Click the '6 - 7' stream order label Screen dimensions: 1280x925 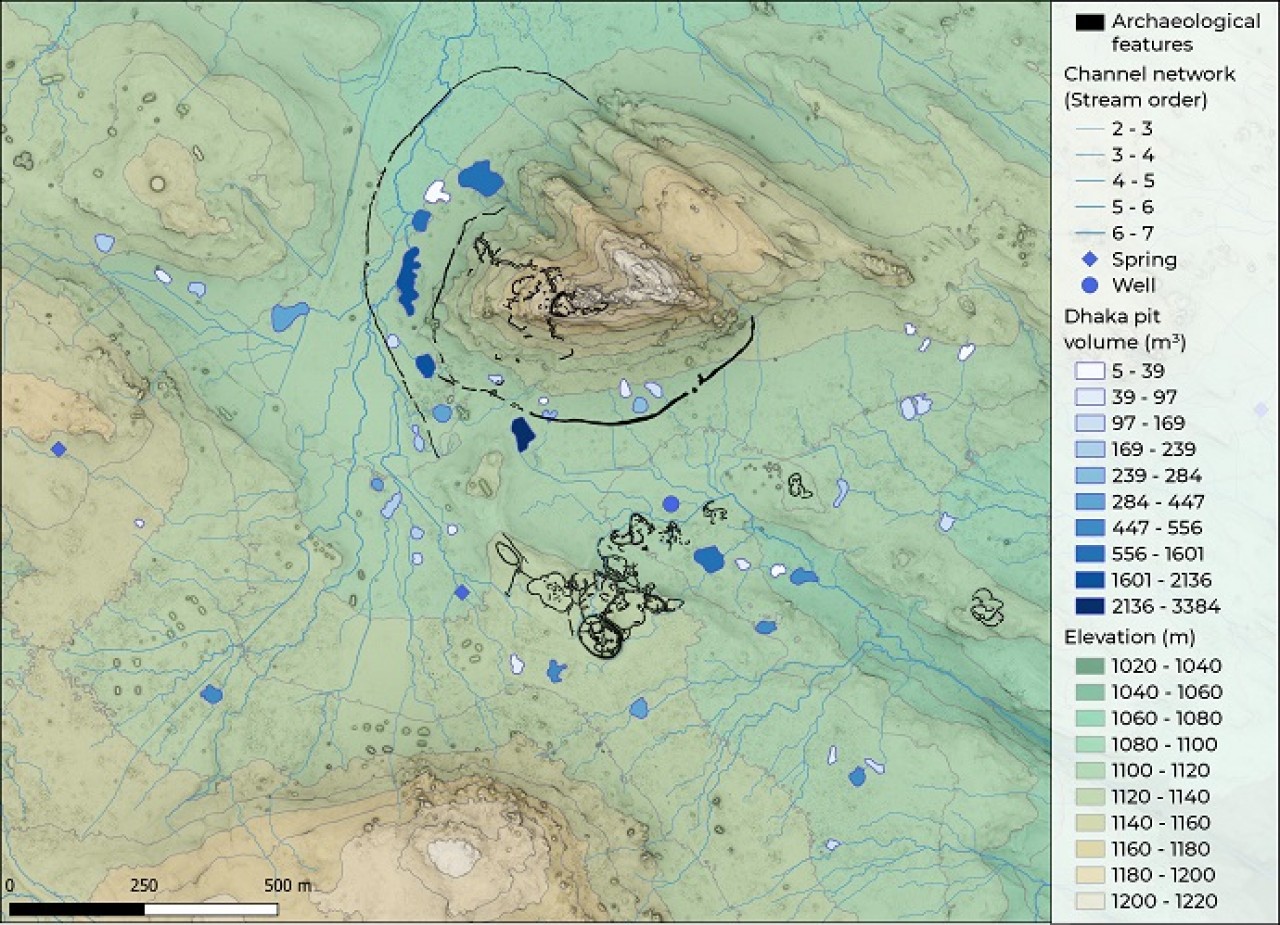[1132, 233]
